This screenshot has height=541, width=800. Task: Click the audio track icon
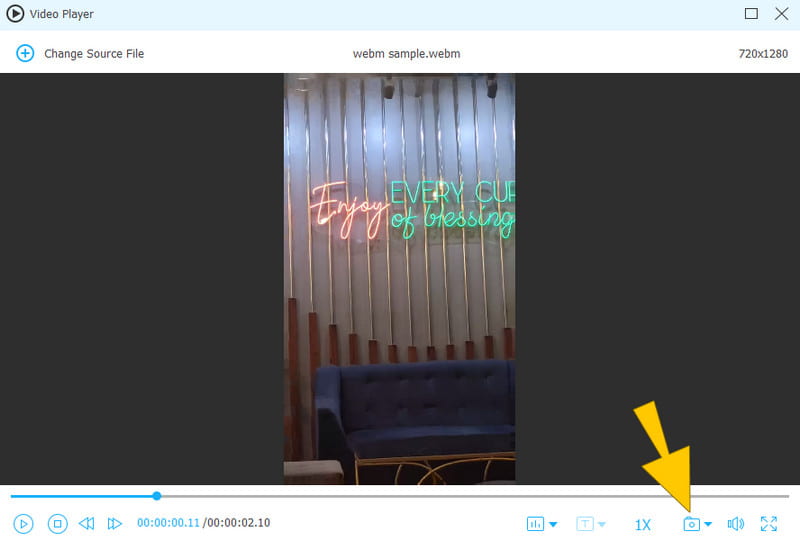pyautogui.click(x=535, y=524)
